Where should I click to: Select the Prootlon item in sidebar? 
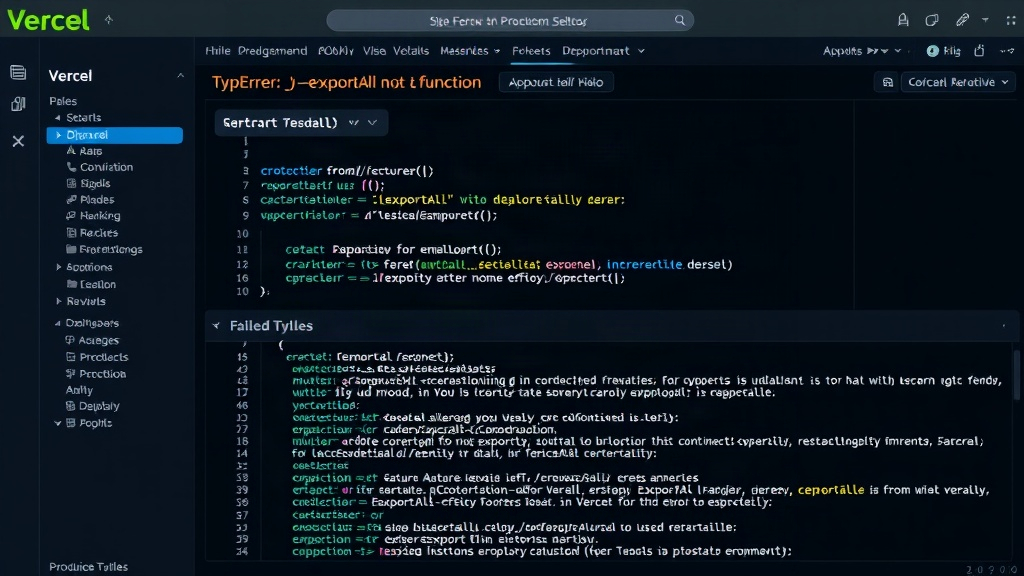[96, 374]
